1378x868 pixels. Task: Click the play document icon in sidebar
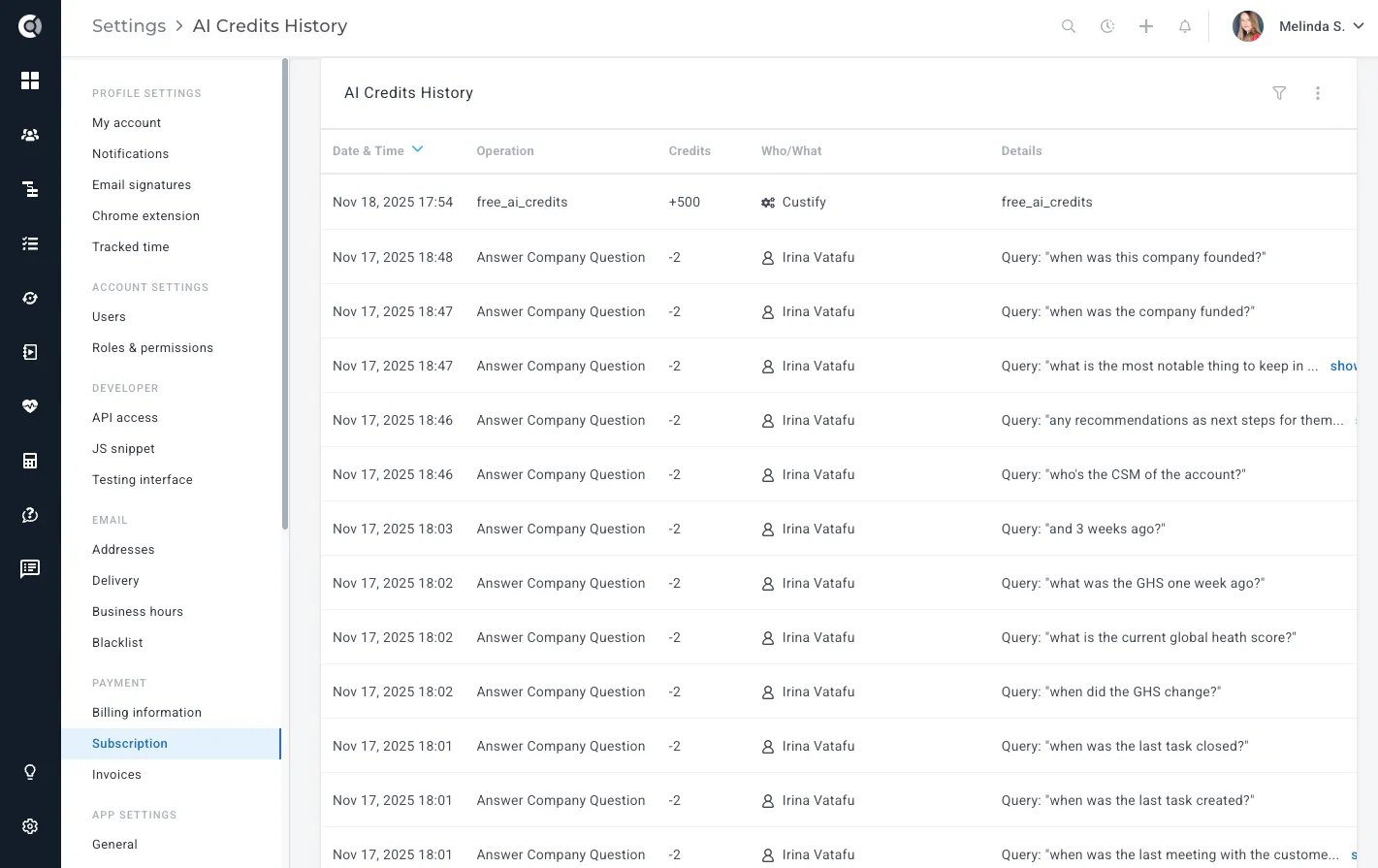[30, 352]
